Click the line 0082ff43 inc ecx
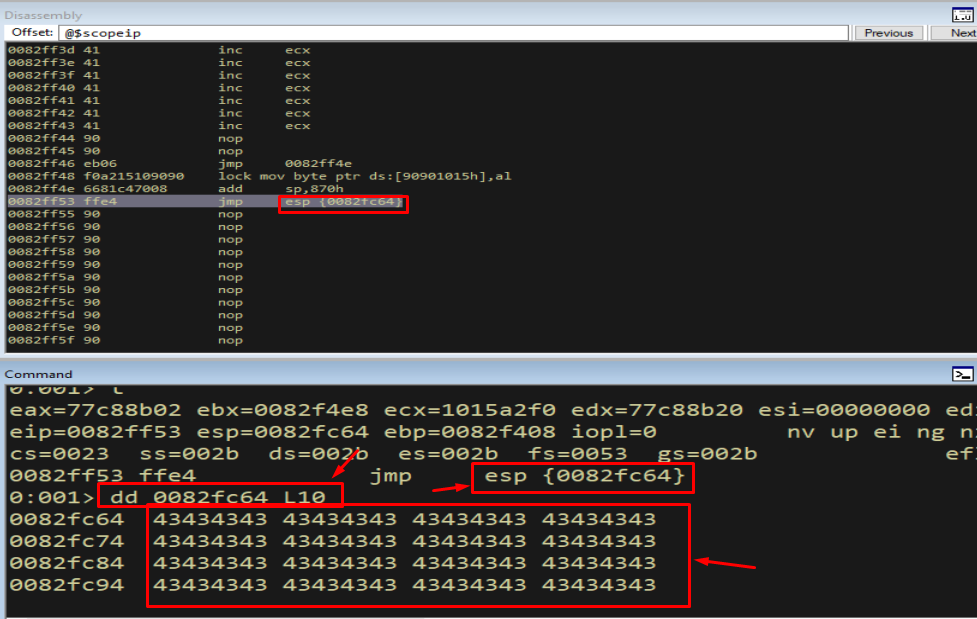 click(x=159, y=126)
